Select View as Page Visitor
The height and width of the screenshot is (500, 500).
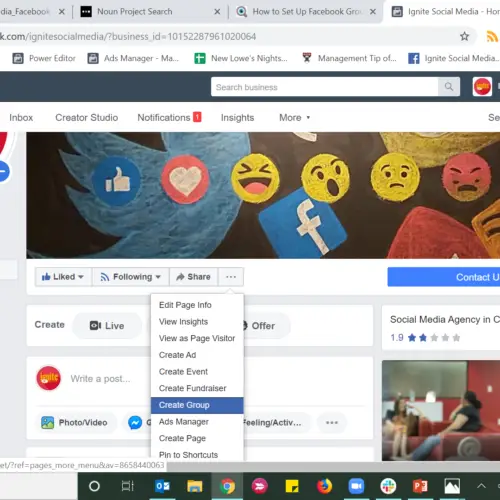coord(197,338)
